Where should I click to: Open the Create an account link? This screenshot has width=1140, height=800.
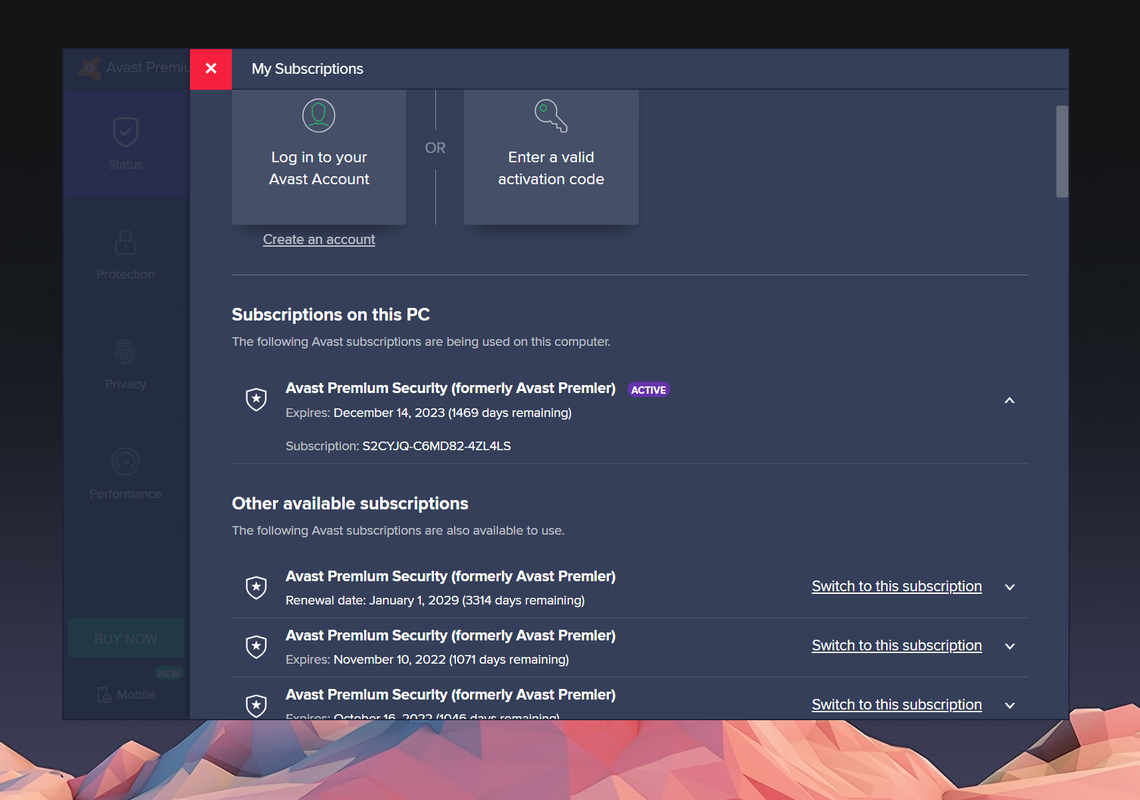(319, 239)
